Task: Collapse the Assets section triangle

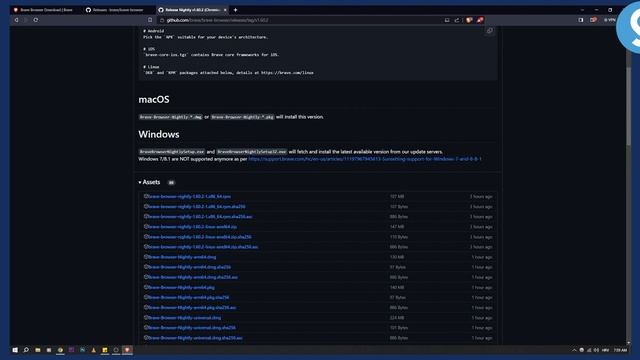Action: coord(140,182)
